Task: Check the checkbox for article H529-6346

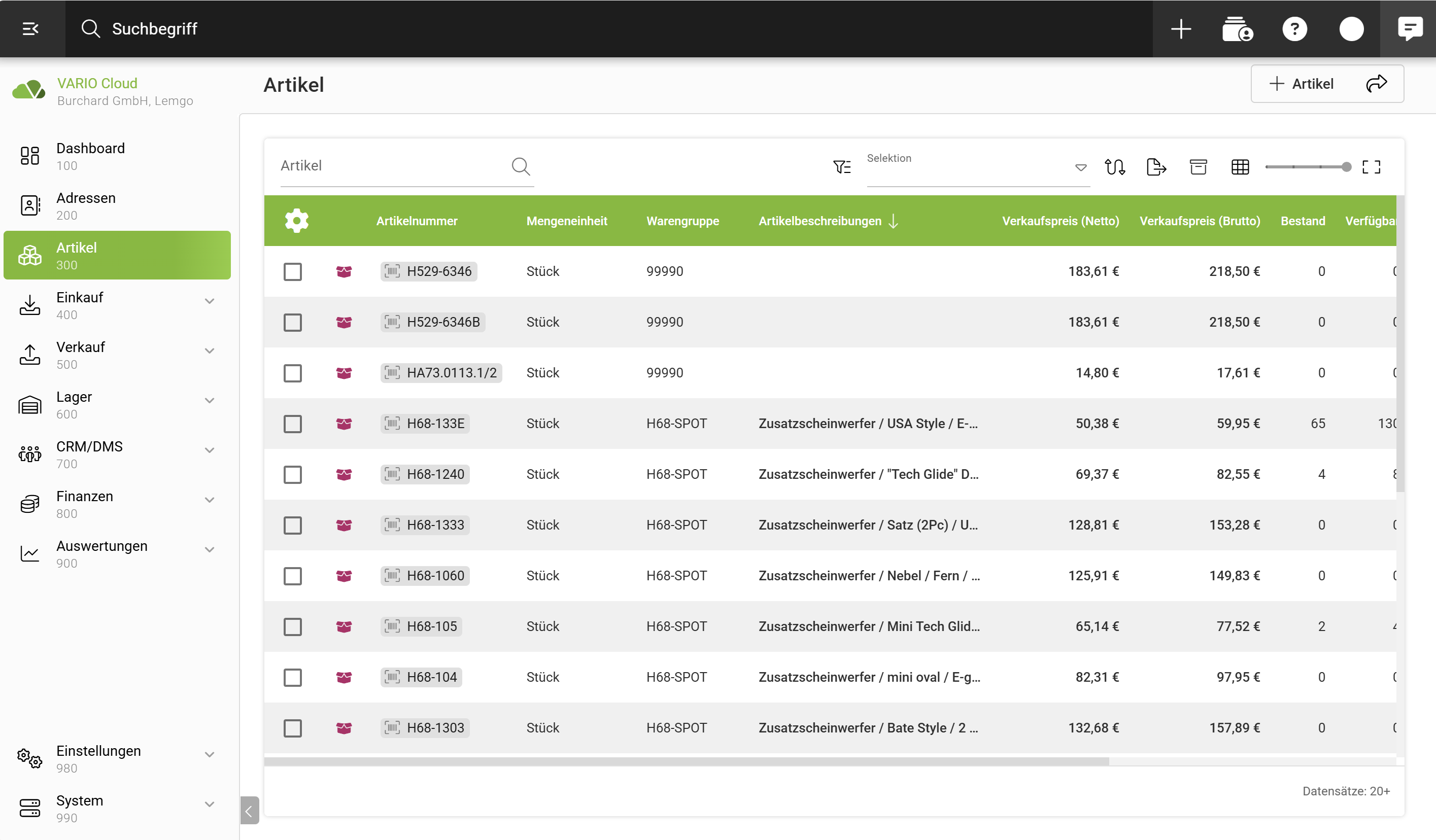Action: (293, 272)
